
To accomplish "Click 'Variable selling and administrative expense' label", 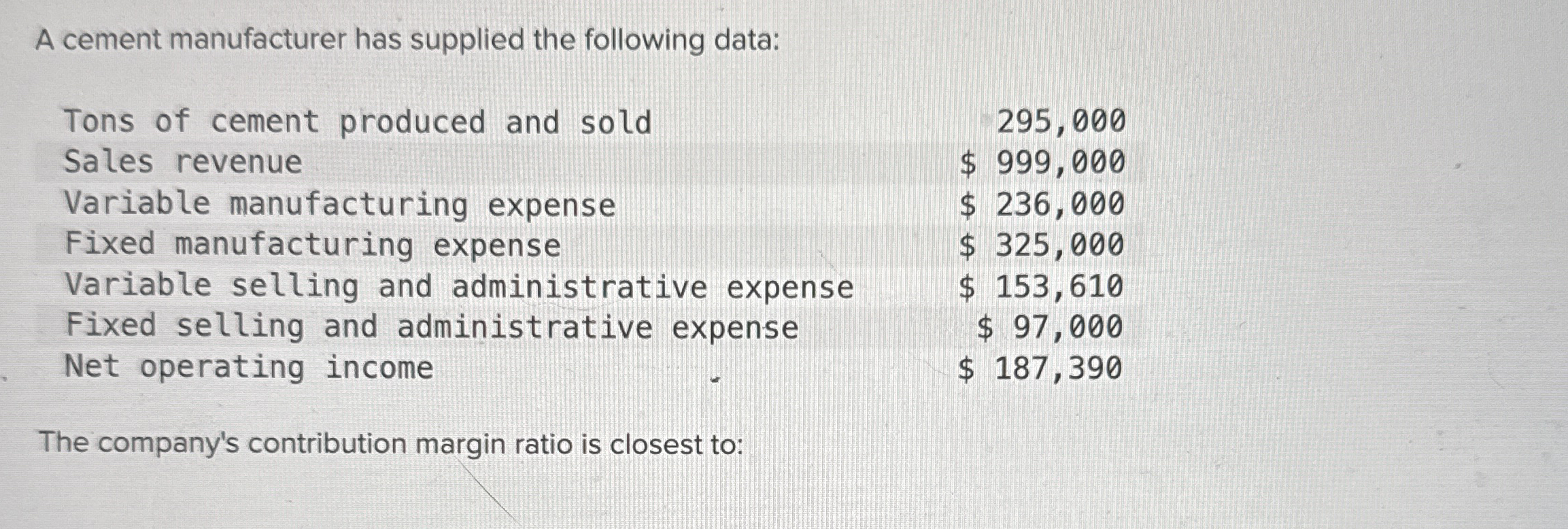I will point(459,286).
